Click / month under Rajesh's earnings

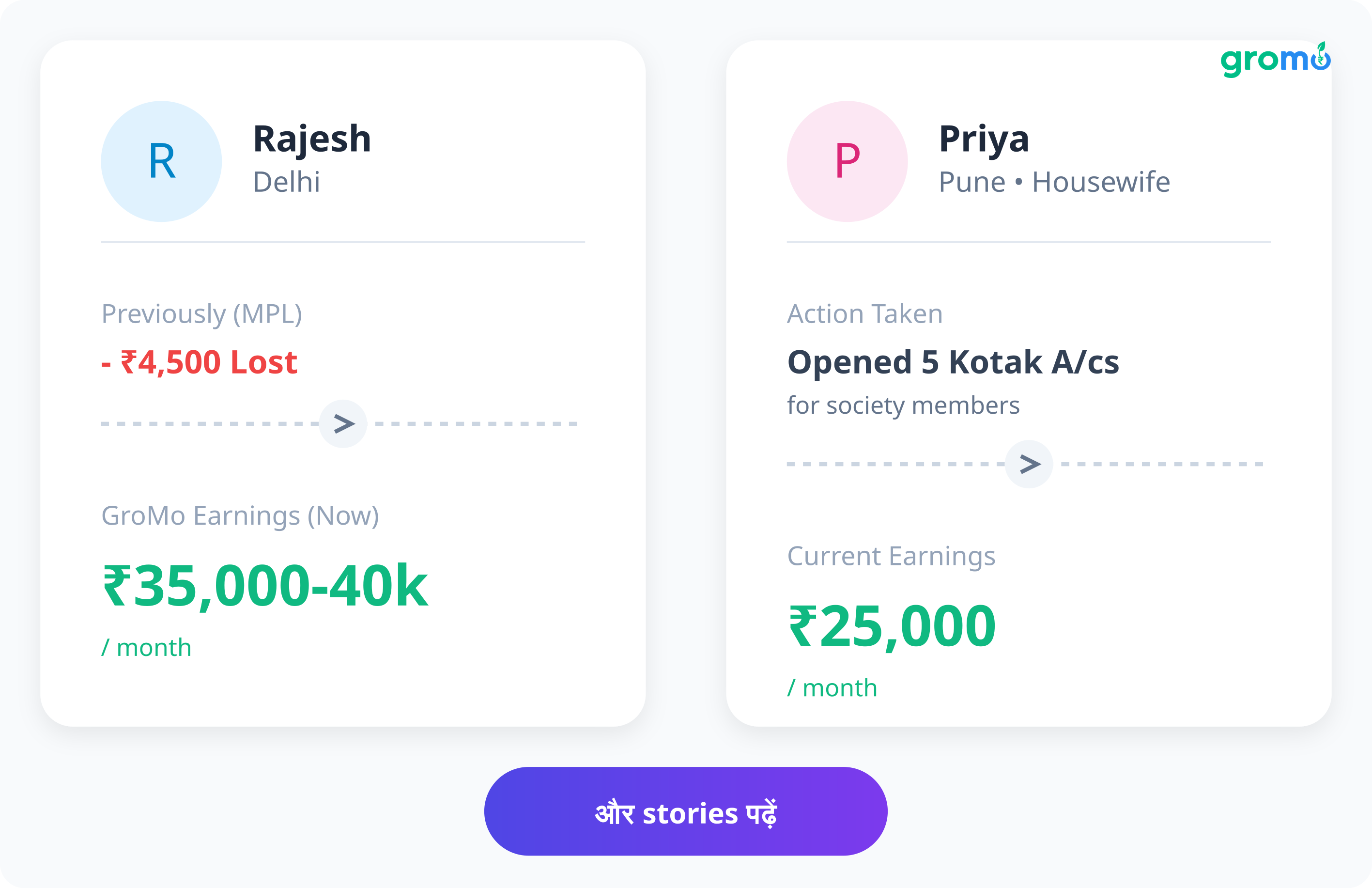point(146,648)
